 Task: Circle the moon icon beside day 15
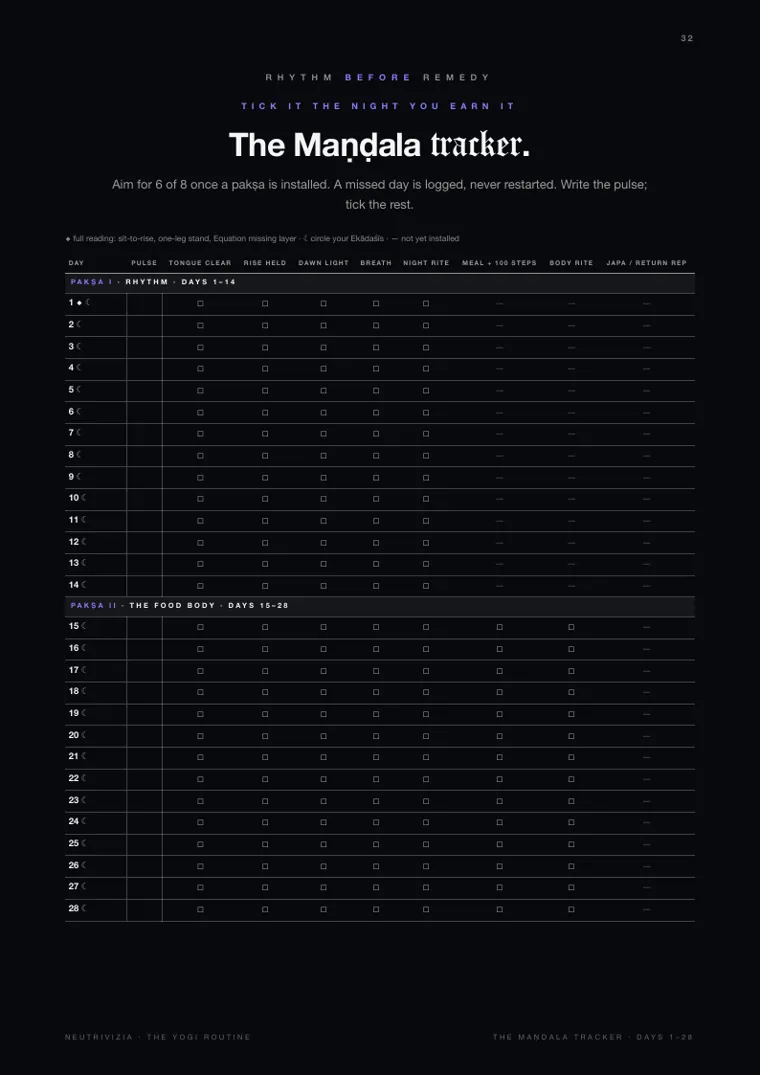pos(84,626)
